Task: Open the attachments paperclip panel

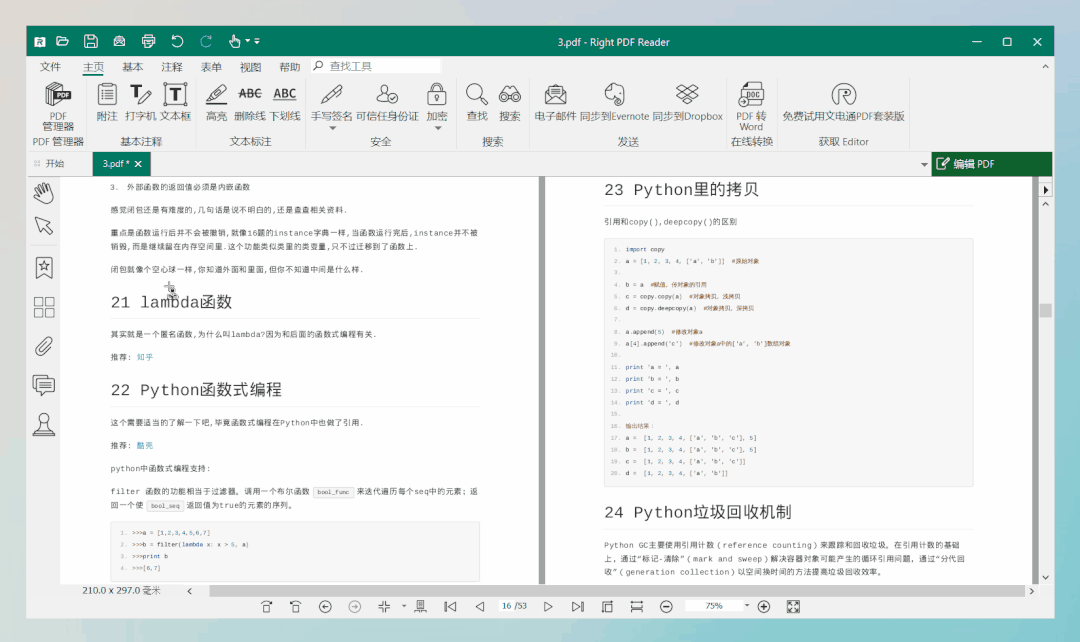Action: (x=43, y=346)
